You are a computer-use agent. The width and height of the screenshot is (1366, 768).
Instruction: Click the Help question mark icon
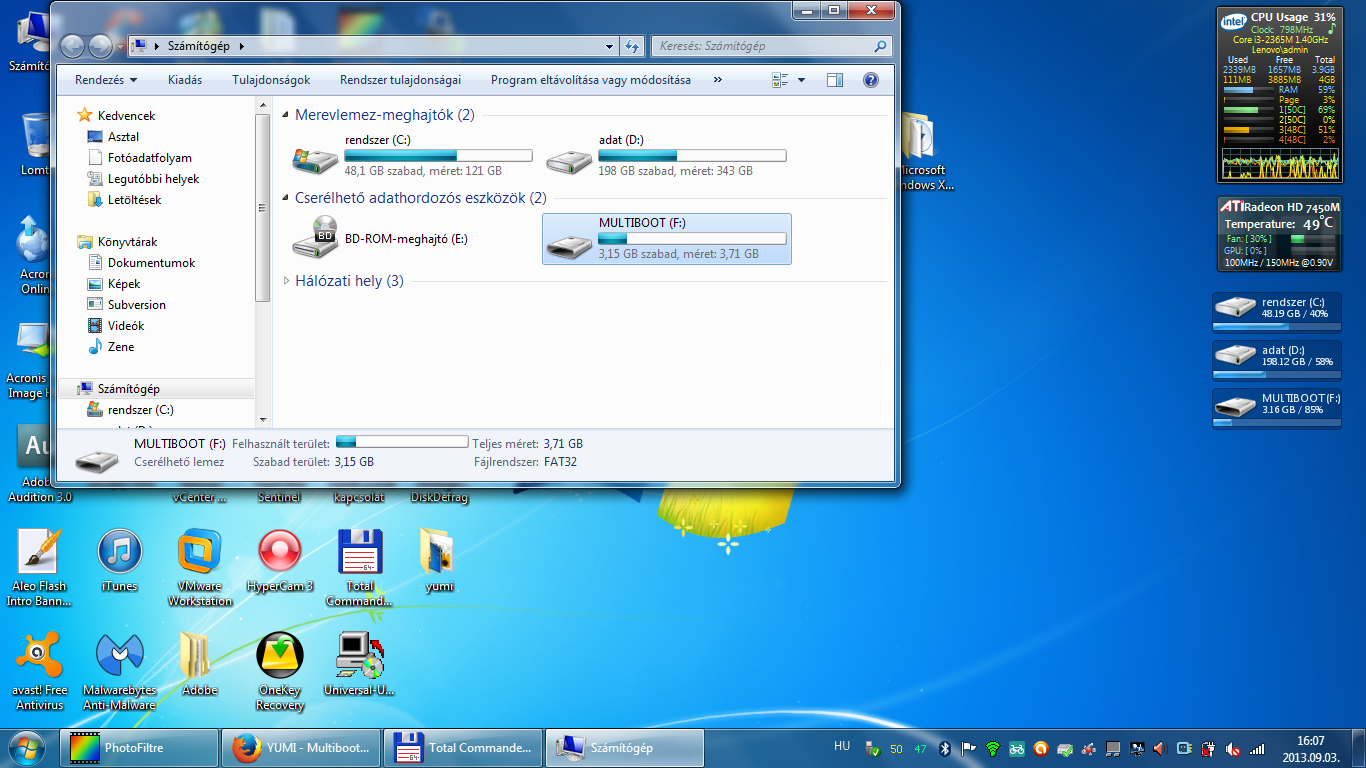pos(870,80)
